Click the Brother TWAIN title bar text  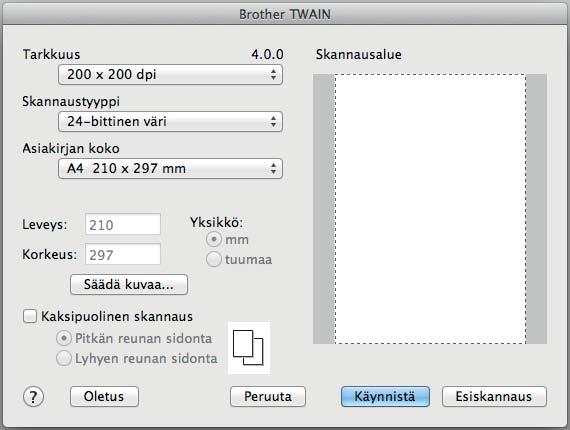pyautogui.click(x=285, y=15)
